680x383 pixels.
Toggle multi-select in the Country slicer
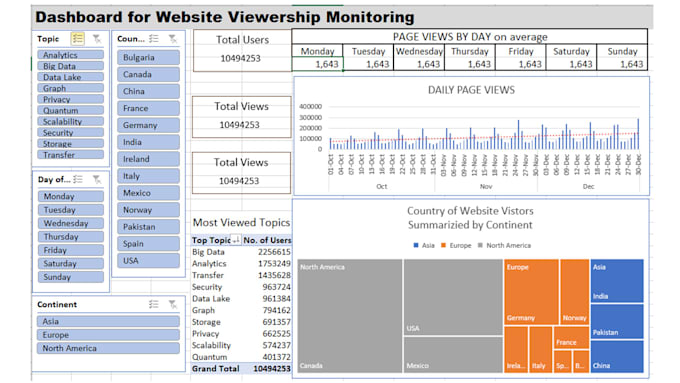[x=154, y=39]
